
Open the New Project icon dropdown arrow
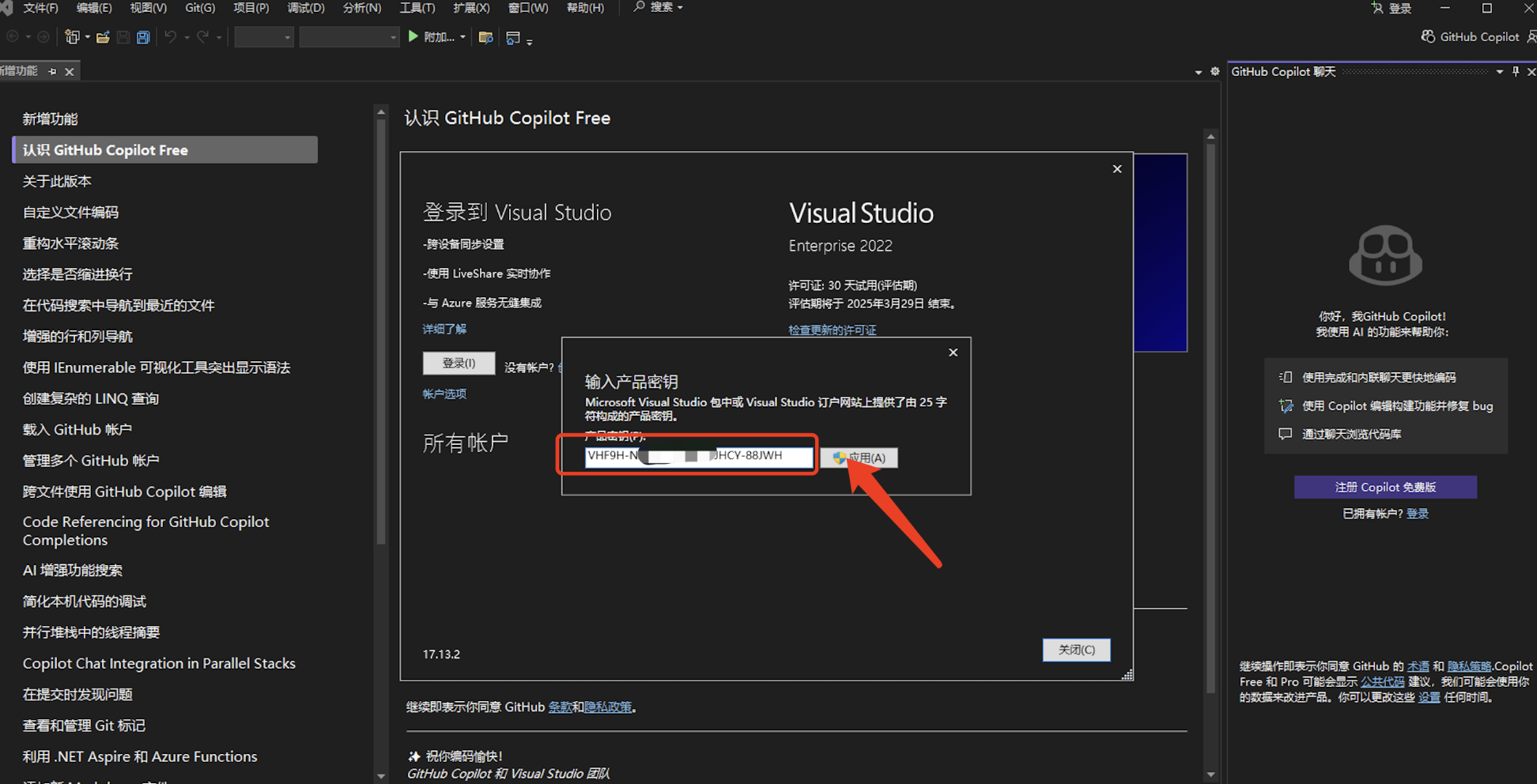(x=87, y=37)
